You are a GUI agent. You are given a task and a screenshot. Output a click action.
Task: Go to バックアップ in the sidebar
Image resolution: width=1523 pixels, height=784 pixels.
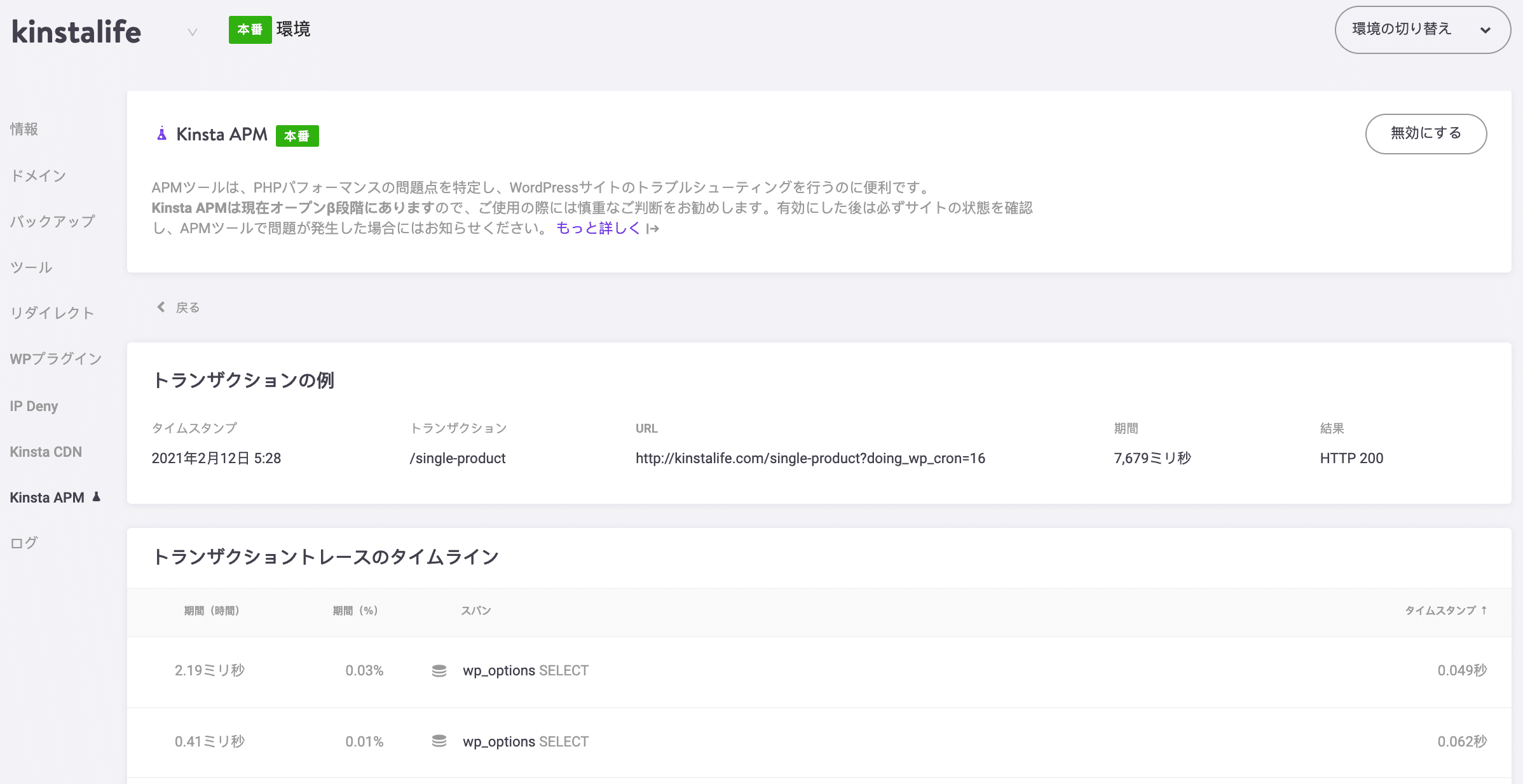pos(52,221)
